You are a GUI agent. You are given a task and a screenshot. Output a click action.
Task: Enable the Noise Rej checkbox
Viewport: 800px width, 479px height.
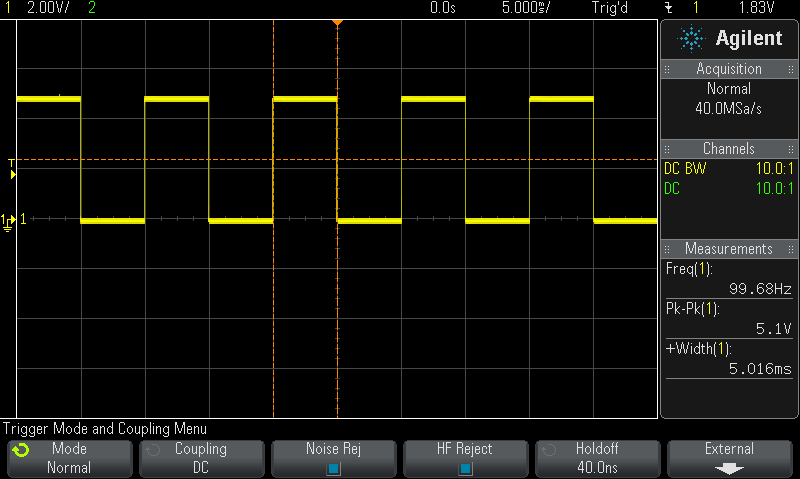(334, 467)
